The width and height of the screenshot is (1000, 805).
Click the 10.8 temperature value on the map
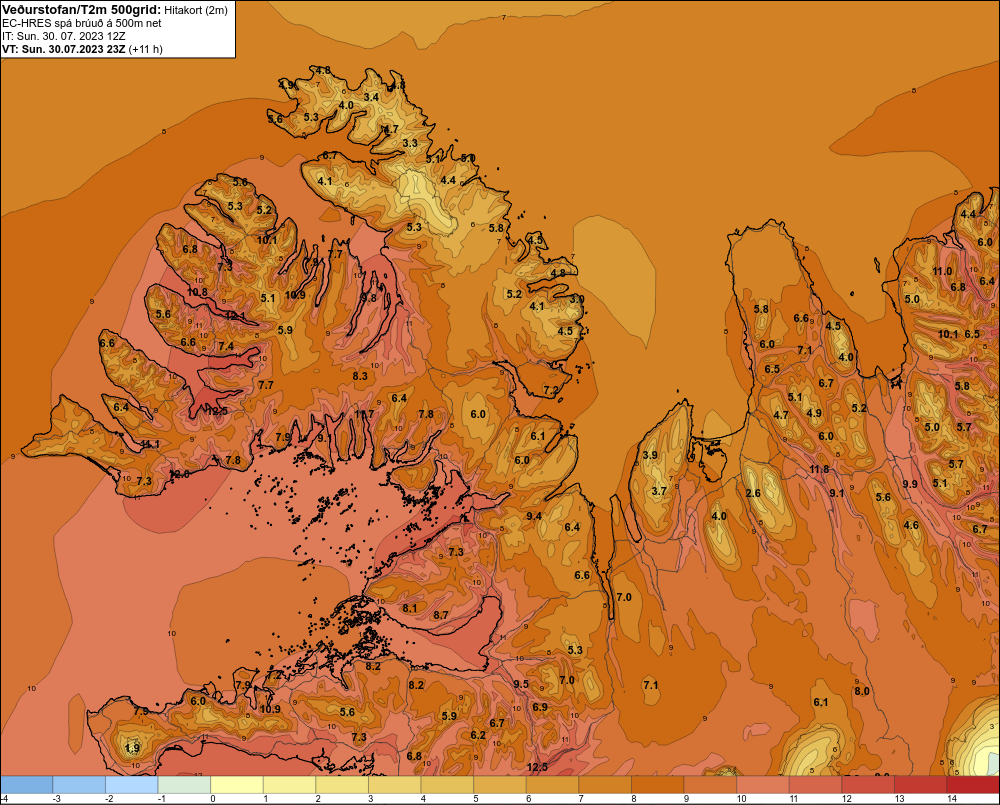click(197, 292)
